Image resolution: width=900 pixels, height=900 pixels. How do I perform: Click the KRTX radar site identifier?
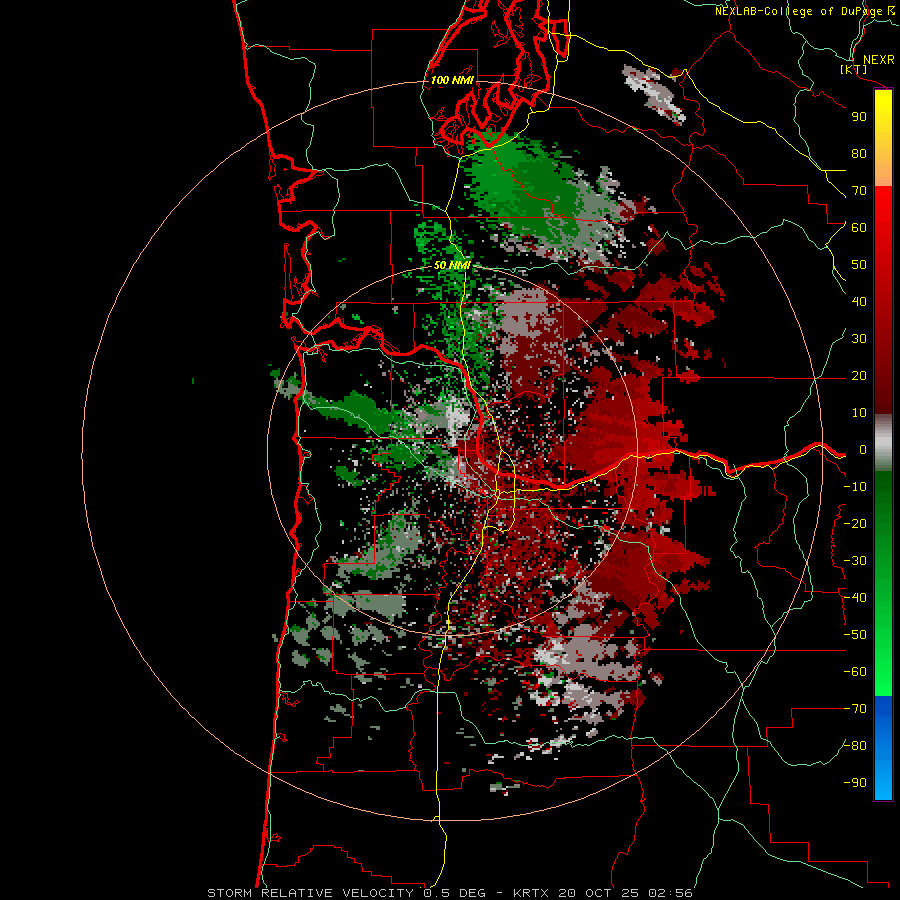pos(531,893)
